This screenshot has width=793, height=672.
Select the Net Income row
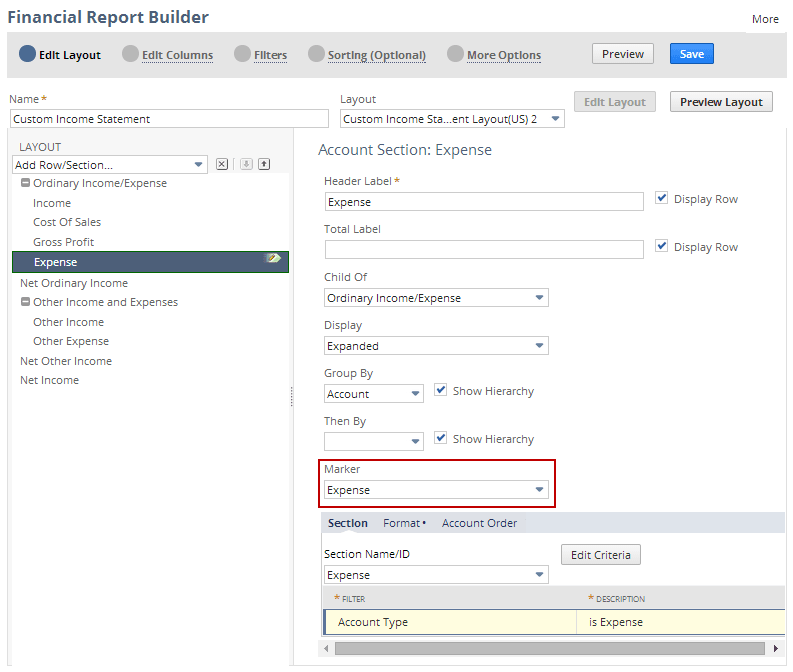(x=50, y=380)
